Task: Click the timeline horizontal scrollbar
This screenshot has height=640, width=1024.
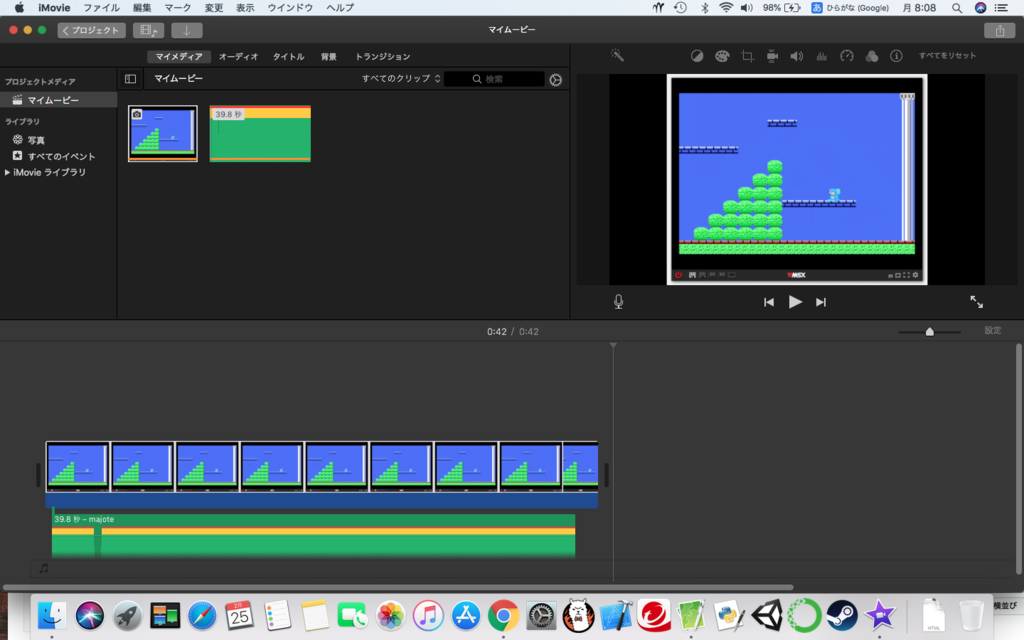Action: pos(398,587)
